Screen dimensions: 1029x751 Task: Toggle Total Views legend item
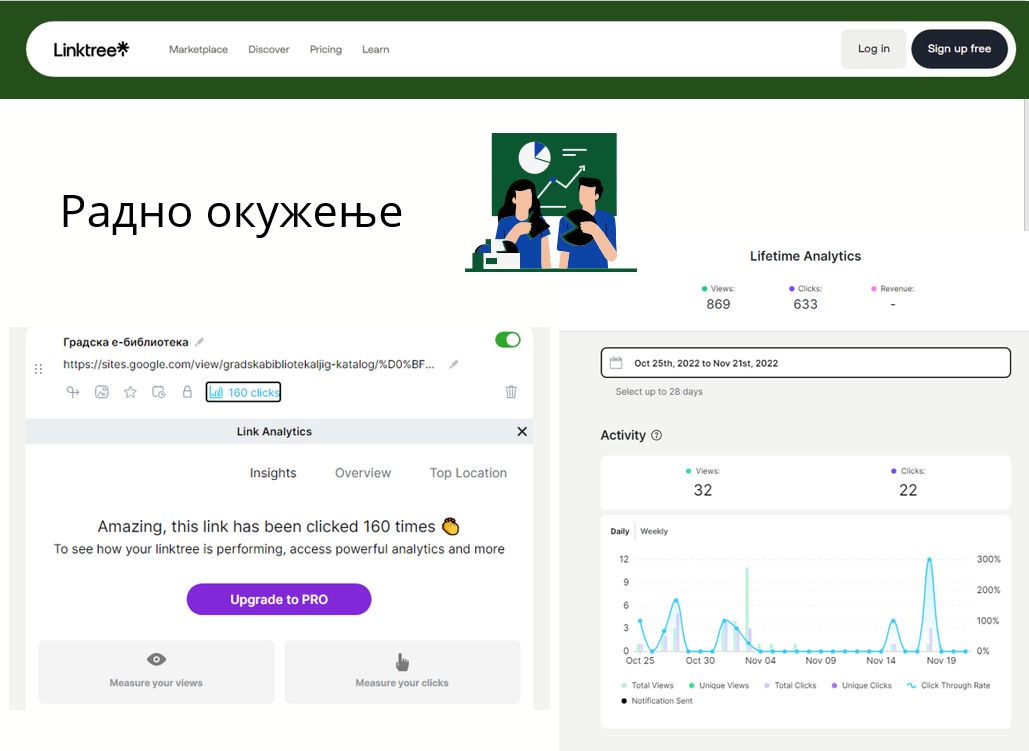[x=647, y=685]
